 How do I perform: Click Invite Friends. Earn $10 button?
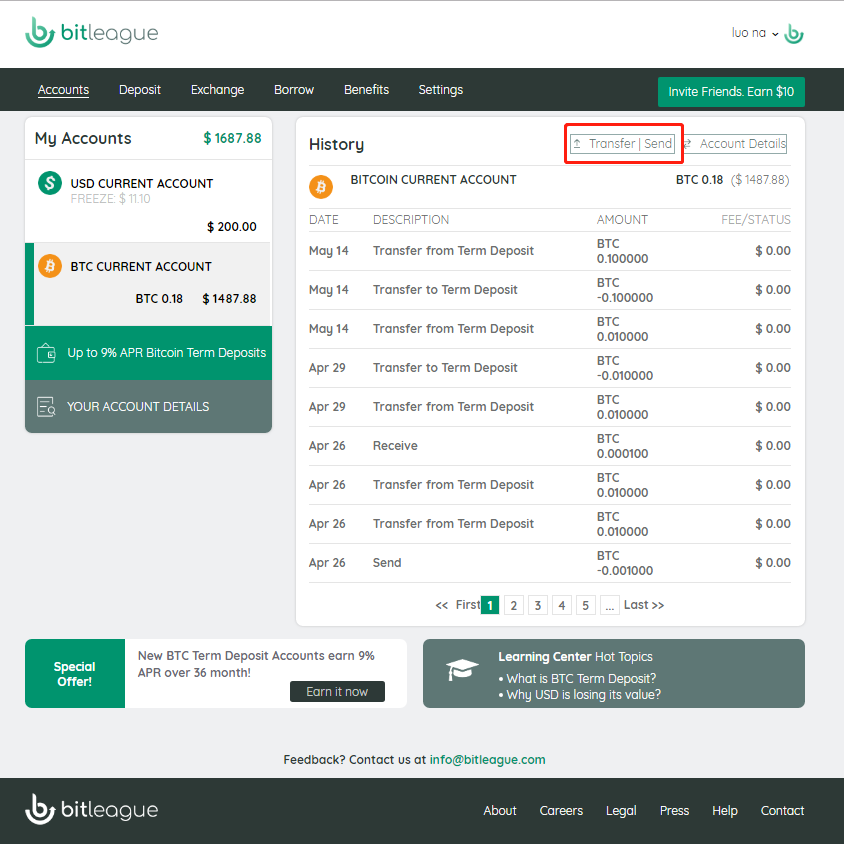coord(731,92)
